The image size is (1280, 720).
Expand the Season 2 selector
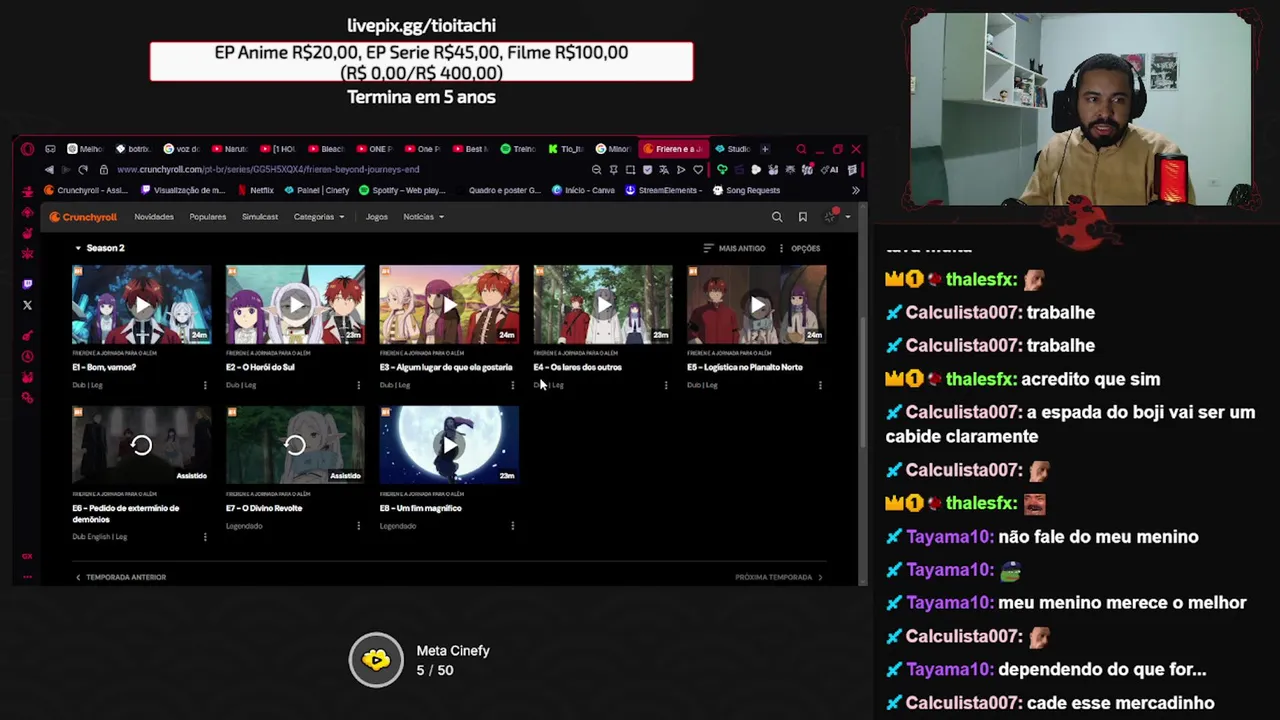[x=99, y=248]
